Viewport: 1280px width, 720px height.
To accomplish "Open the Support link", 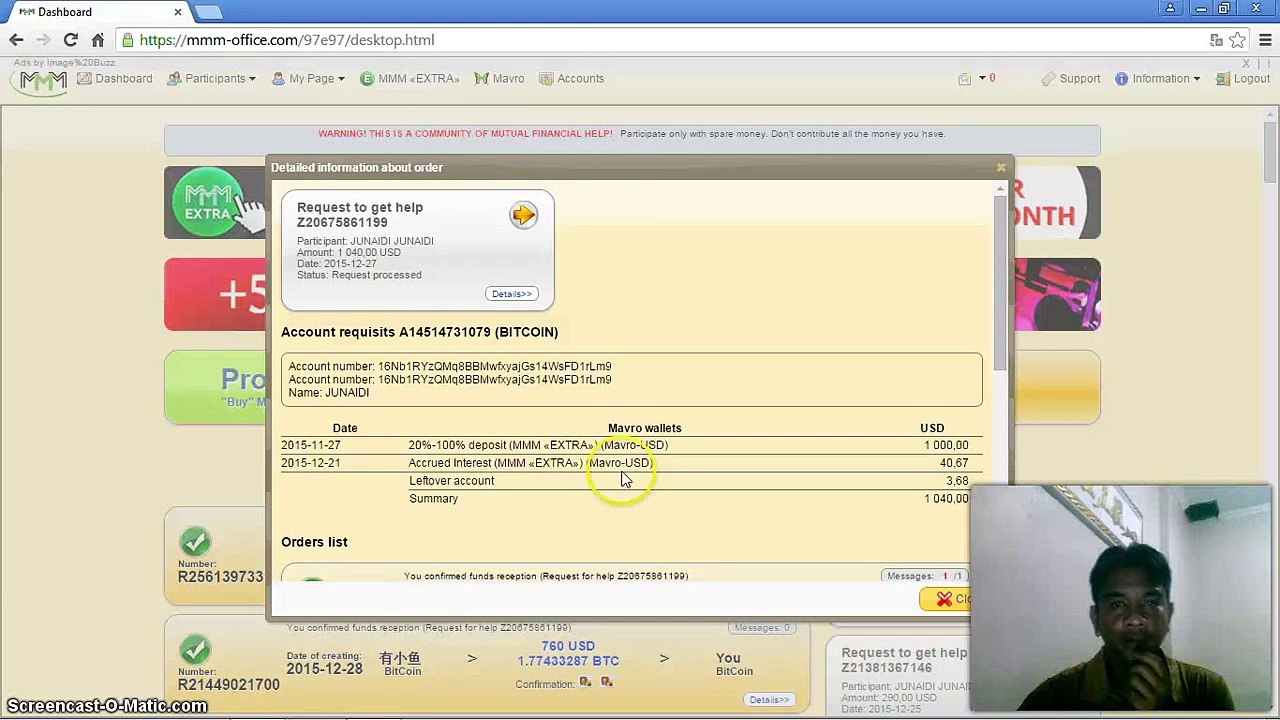I will [x=1071, y=79].
